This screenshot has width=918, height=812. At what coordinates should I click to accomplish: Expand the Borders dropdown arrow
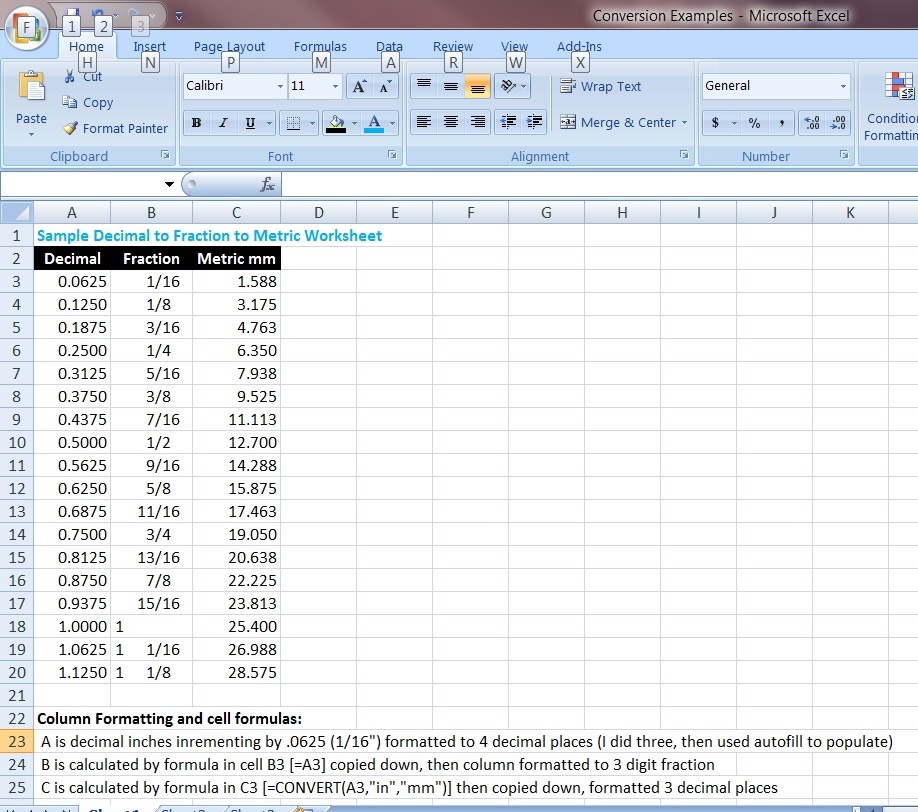point(312,123)
